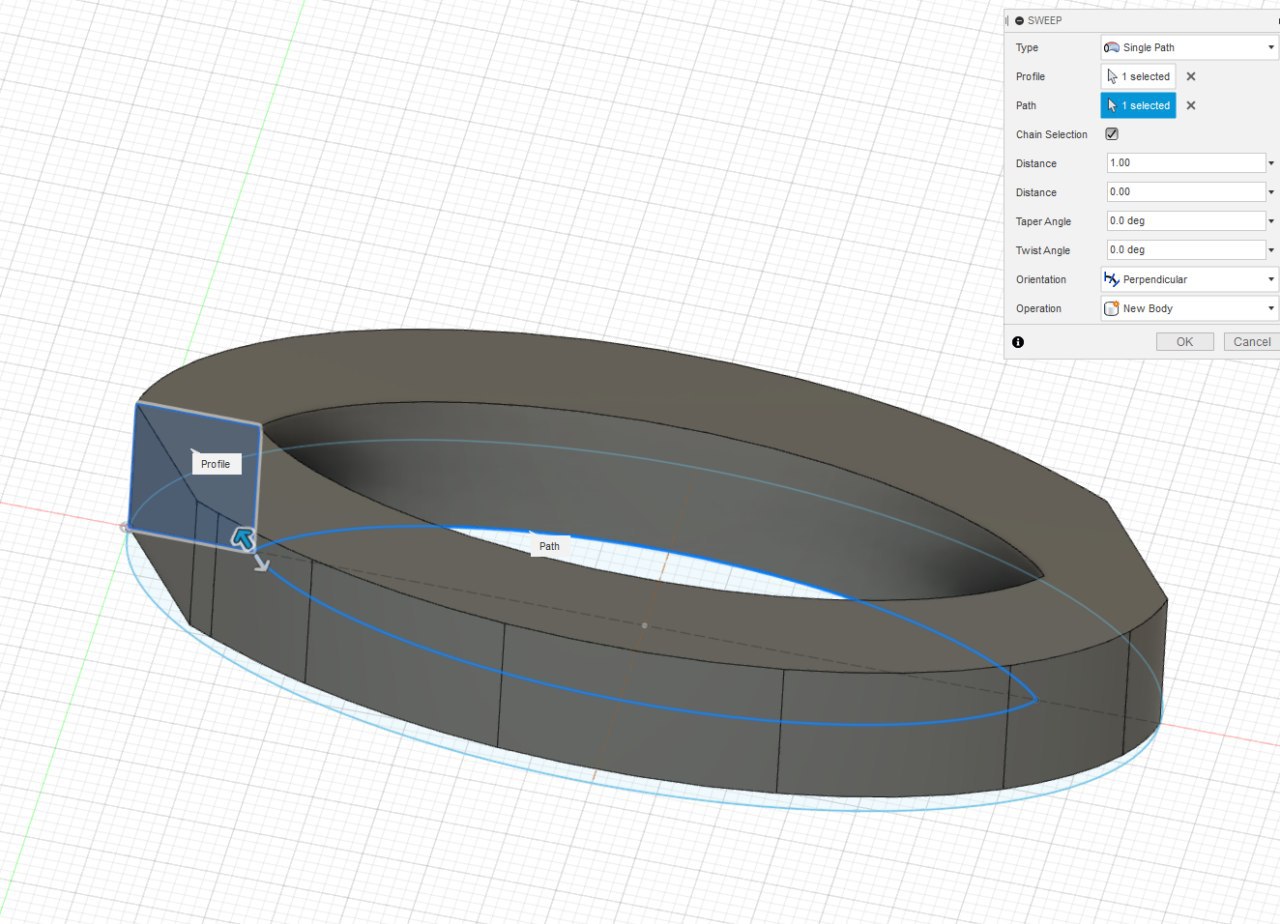Open the Orientation Perpendicular dropdown
Screen dimensions: 1280x924
point(1188,280)
